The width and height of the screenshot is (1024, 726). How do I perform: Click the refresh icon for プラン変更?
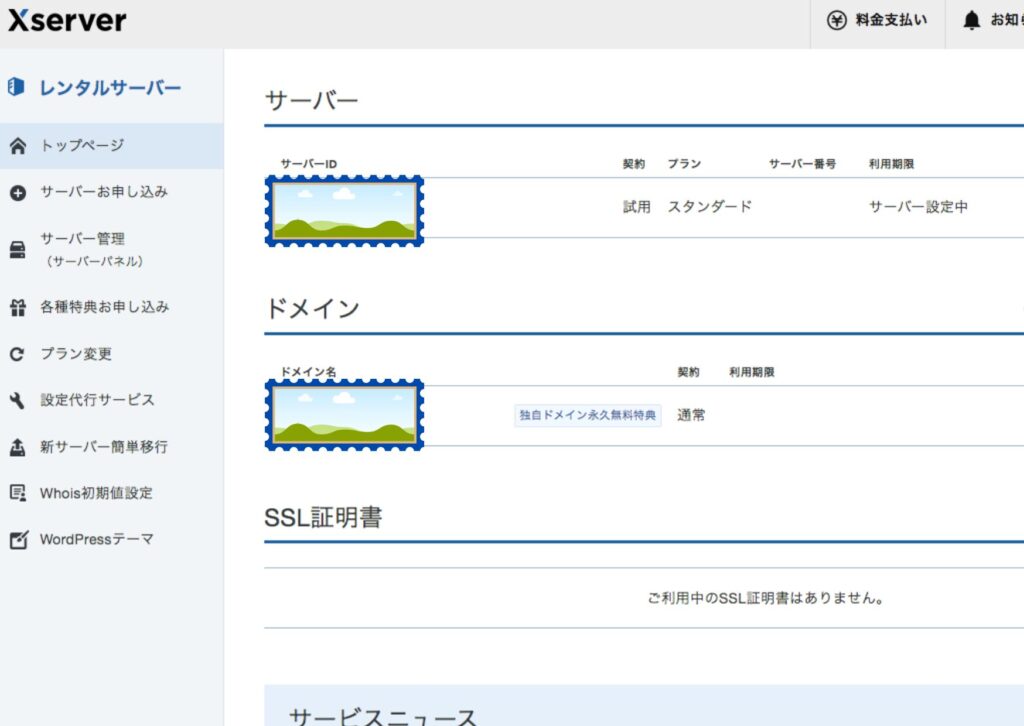point(18,354)
